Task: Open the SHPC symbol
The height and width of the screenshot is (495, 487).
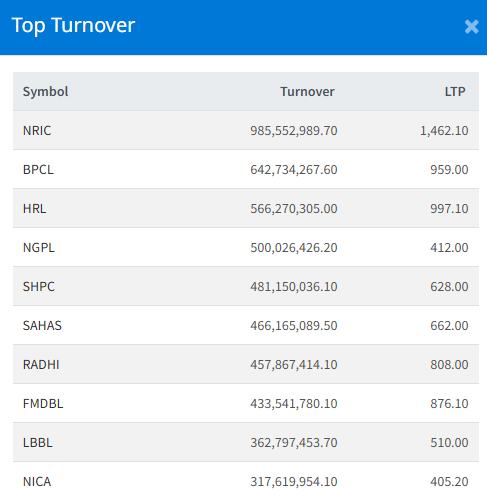Action: [39, 287]
